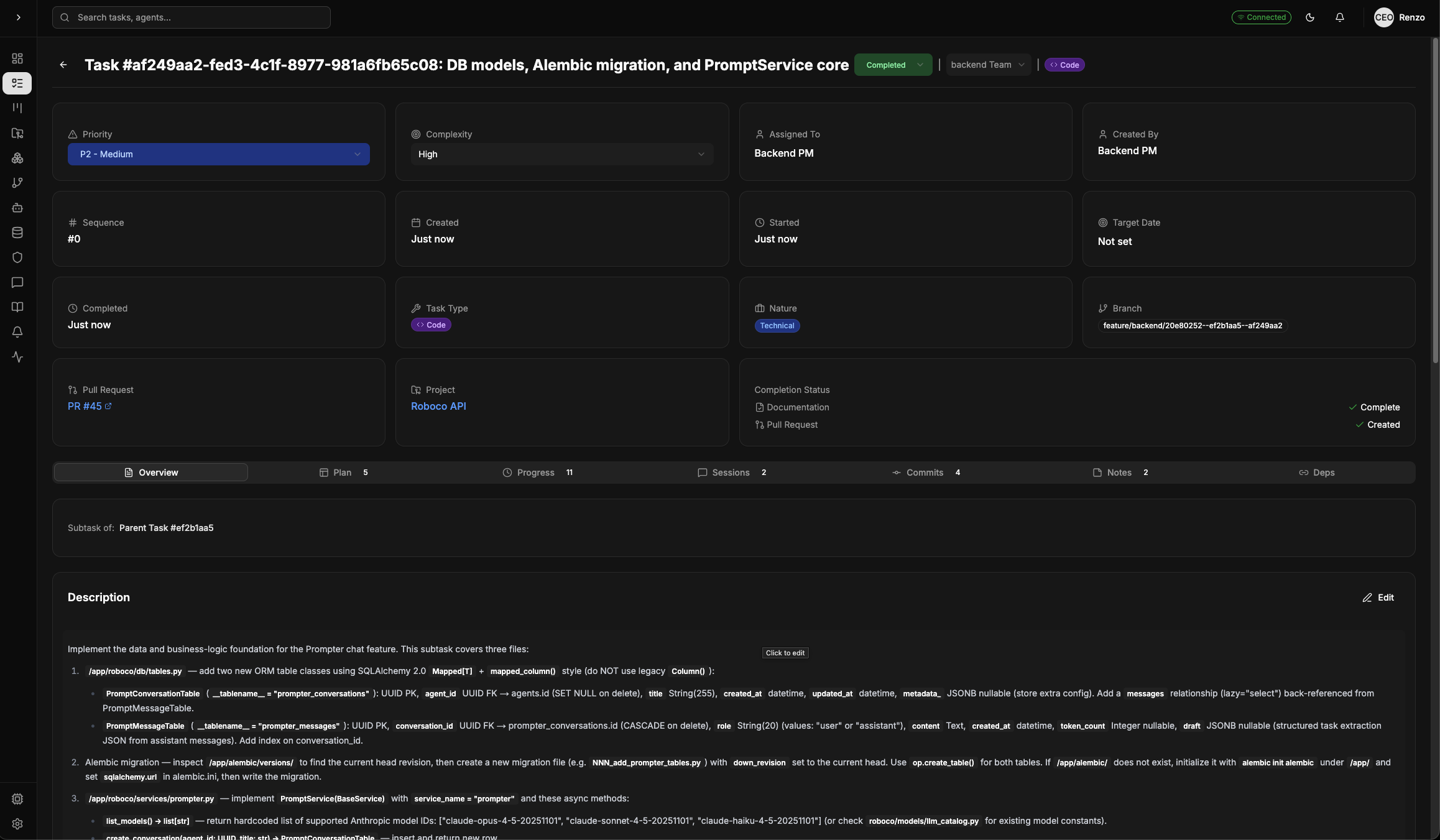The height and width of the screenshot is (840, 1440).
Task: Click the Created pull request status
Action: [1378, 425]
